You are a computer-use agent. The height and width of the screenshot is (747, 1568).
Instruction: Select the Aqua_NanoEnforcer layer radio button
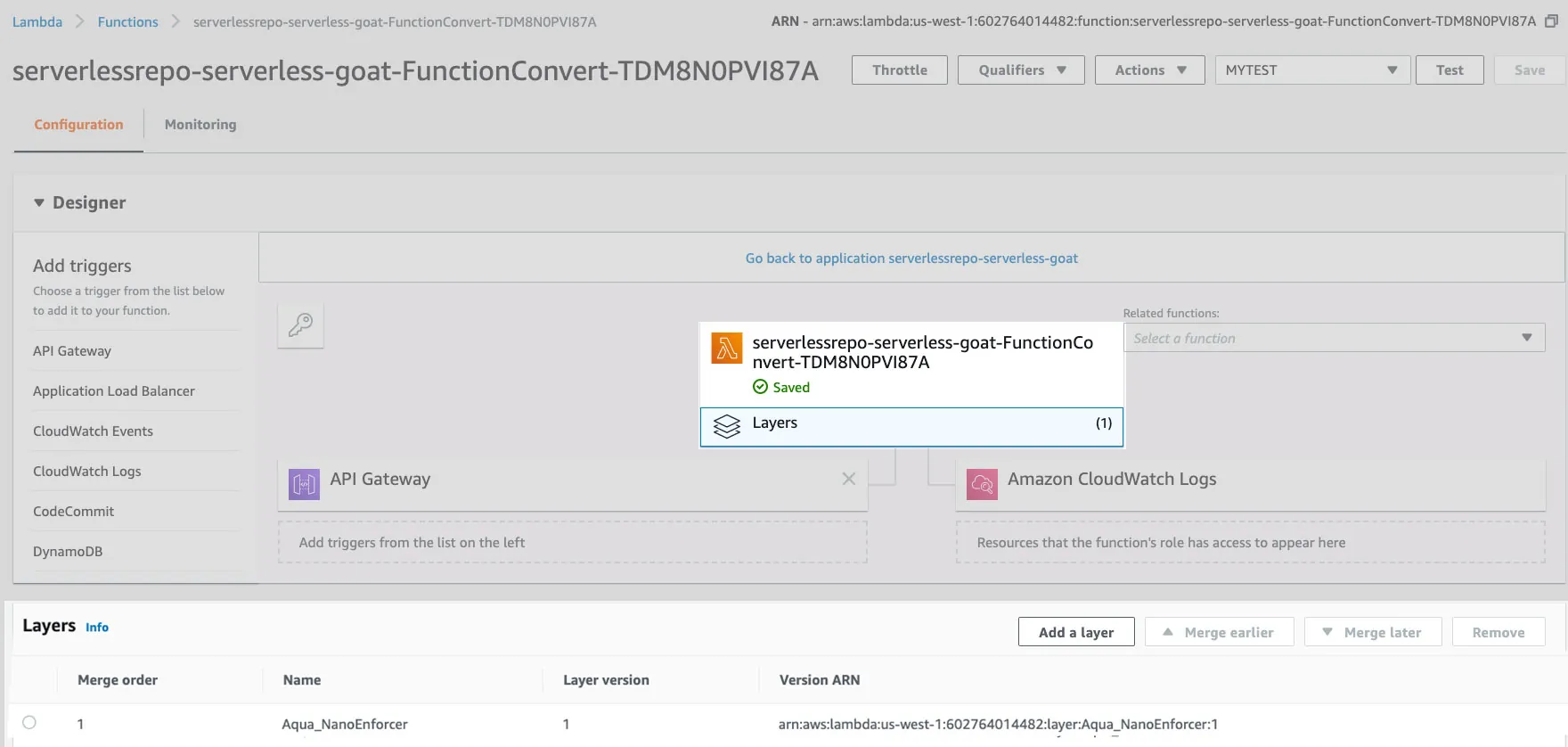[x=29, y=723]
